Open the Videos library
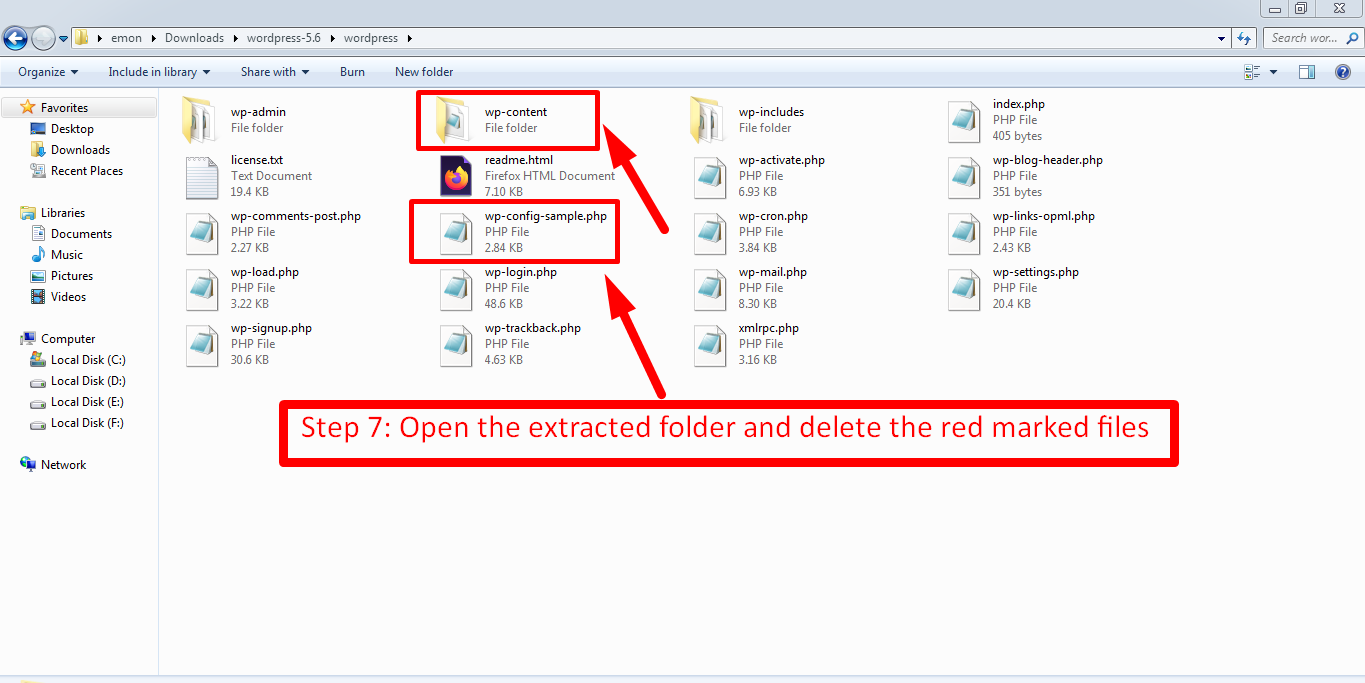The height and width of the screenshot is (683, 1365). pos(68,297)
